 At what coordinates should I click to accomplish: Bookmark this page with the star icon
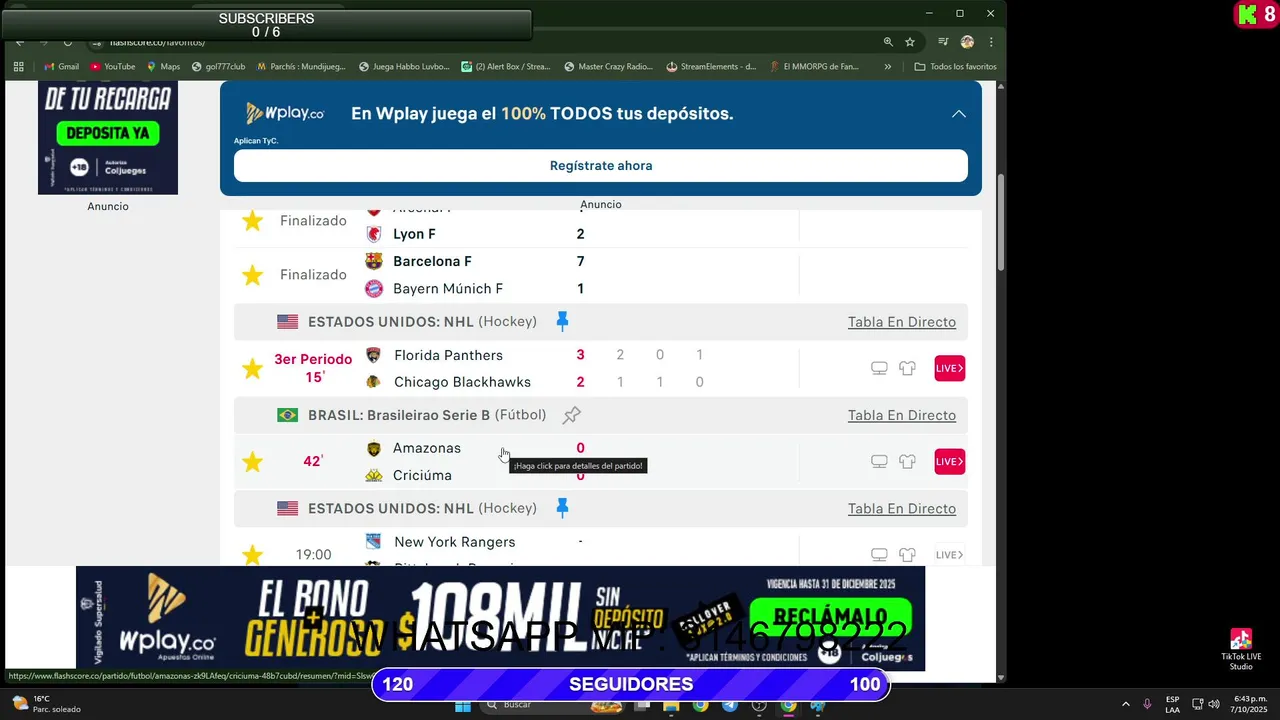point(910,42)
